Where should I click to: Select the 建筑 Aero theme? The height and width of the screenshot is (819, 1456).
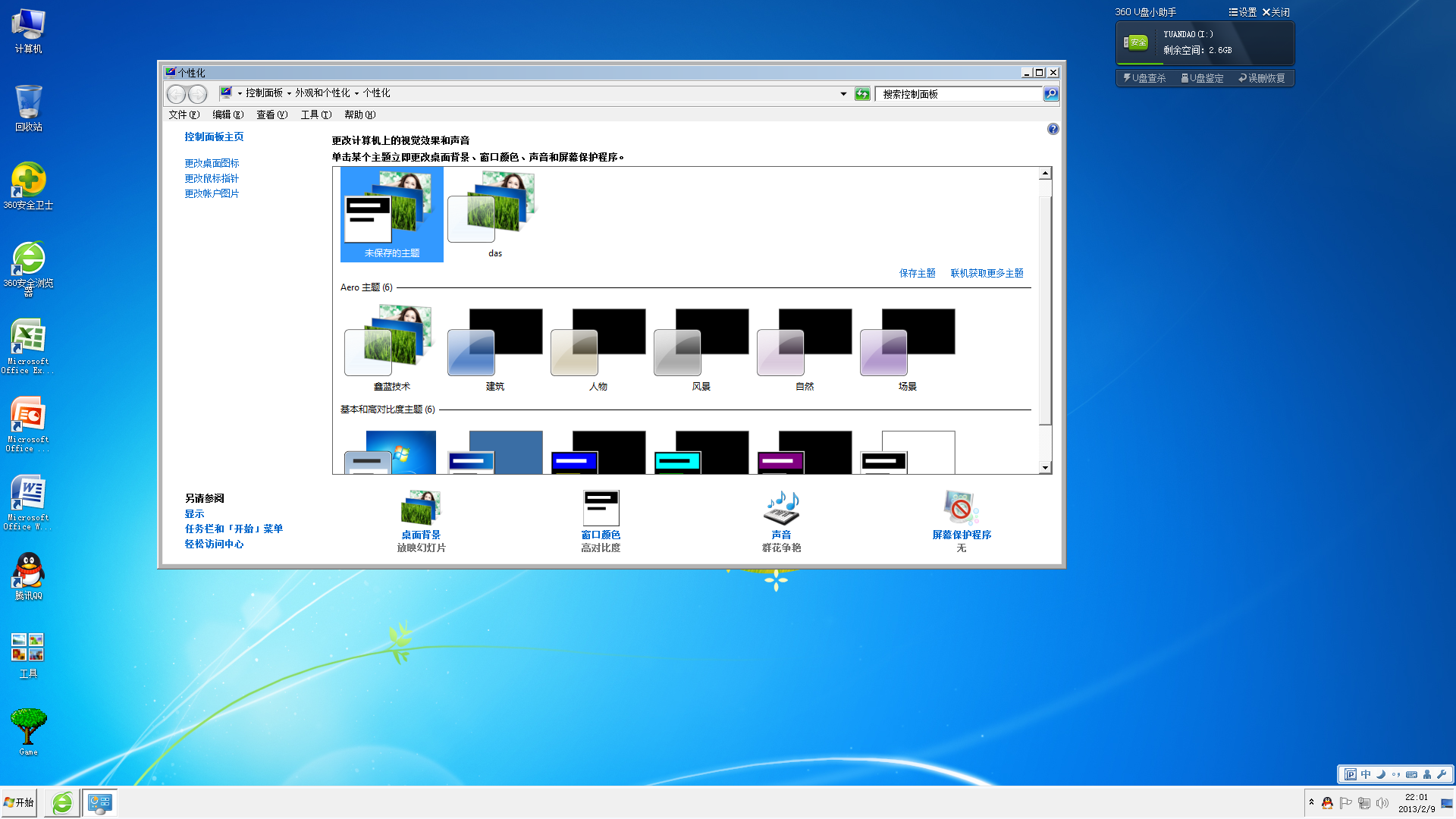tap(495, 348)
